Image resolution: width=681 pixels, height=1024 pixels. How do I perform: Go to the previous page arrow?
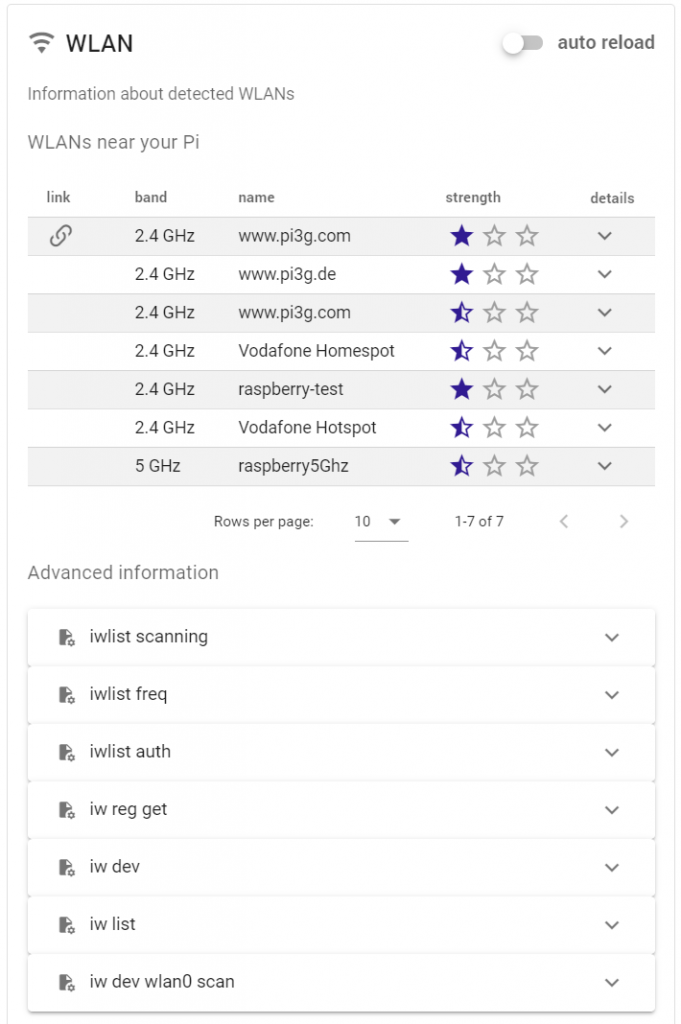click(564, 521)
